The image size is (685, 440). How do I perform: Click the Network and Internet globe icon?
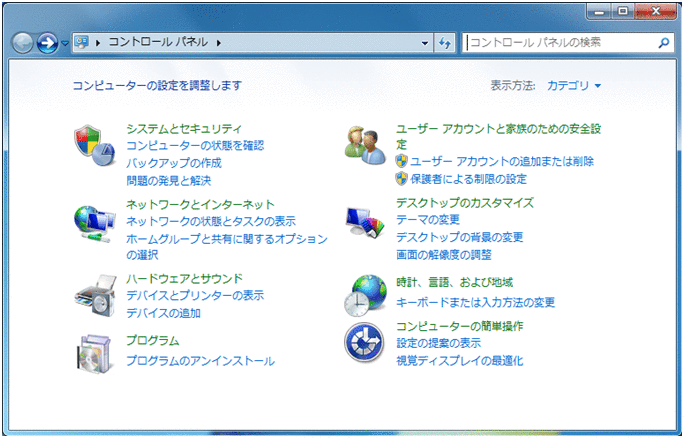click(x=94, y=224)
